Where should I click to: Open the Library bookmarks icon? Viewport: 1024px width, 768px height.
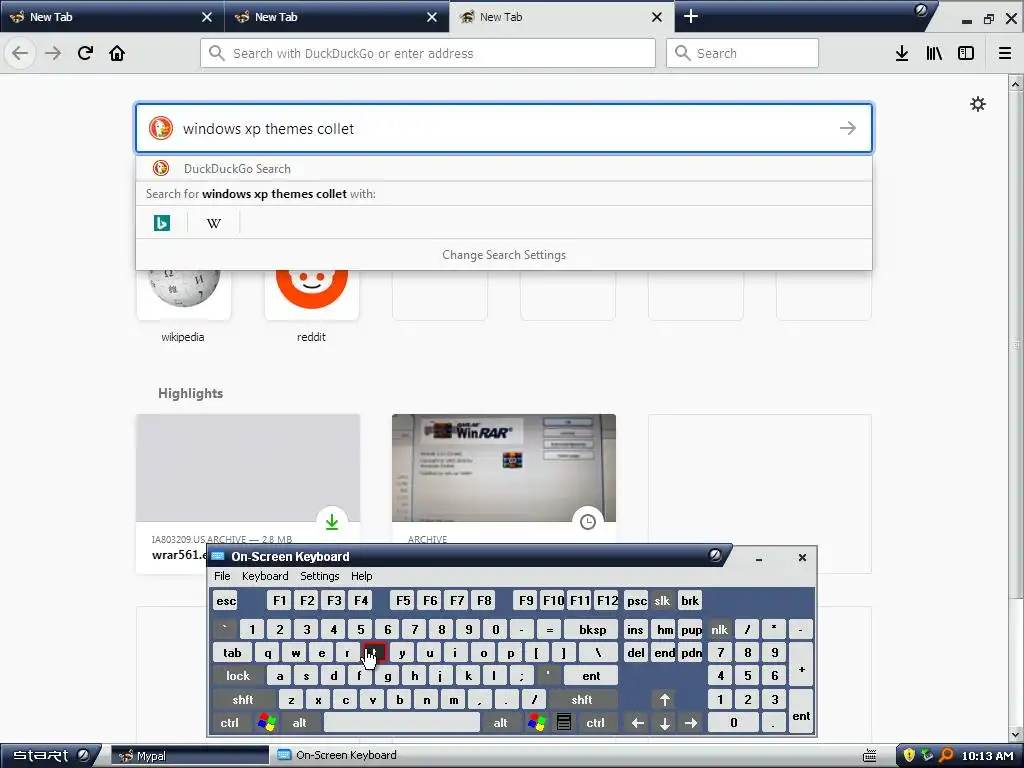(934, 53)
